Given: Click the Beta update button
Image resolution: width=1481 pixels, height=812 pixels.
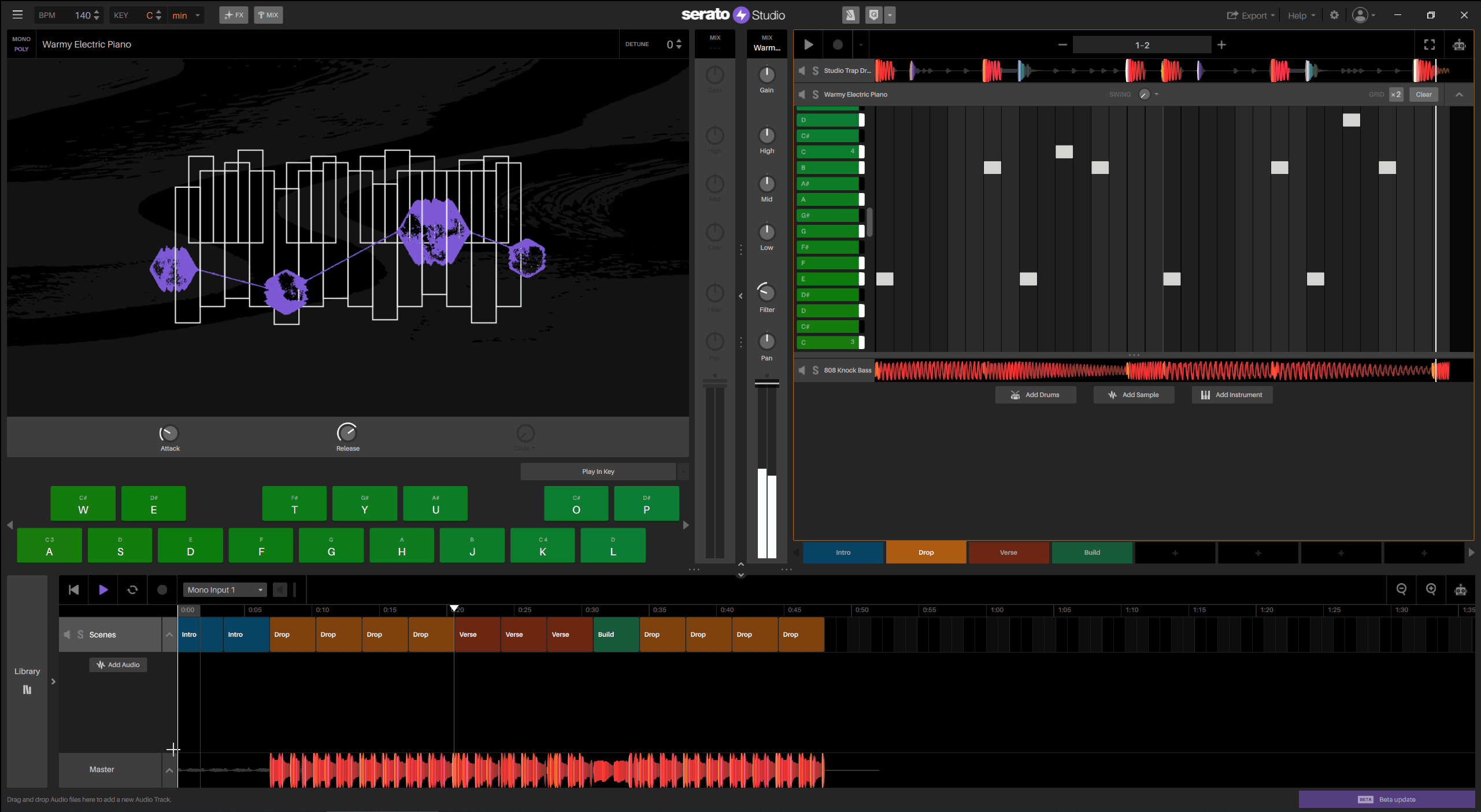Looking at the screenshot, I should point(1386,799).
